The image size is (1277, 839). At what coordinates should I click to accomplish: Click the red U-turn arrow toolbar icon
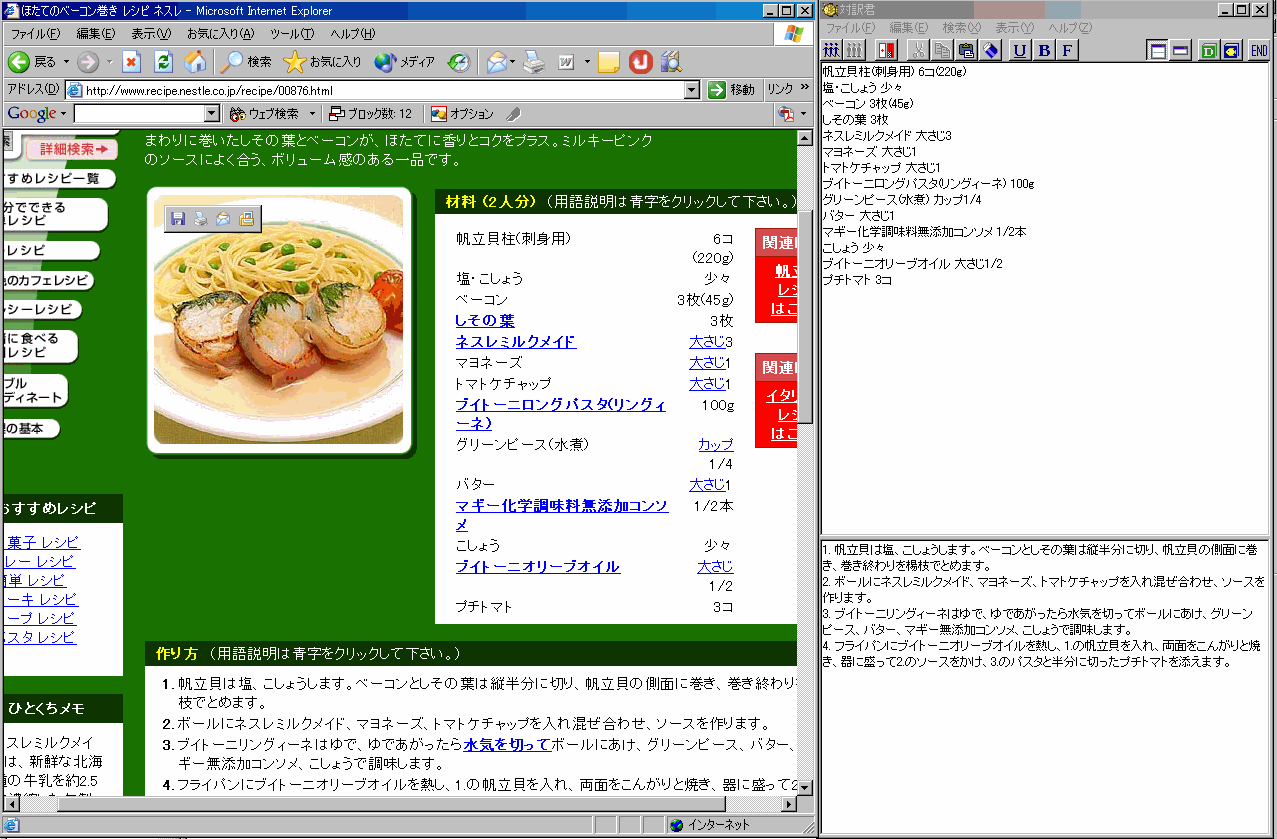coord(640,62)
